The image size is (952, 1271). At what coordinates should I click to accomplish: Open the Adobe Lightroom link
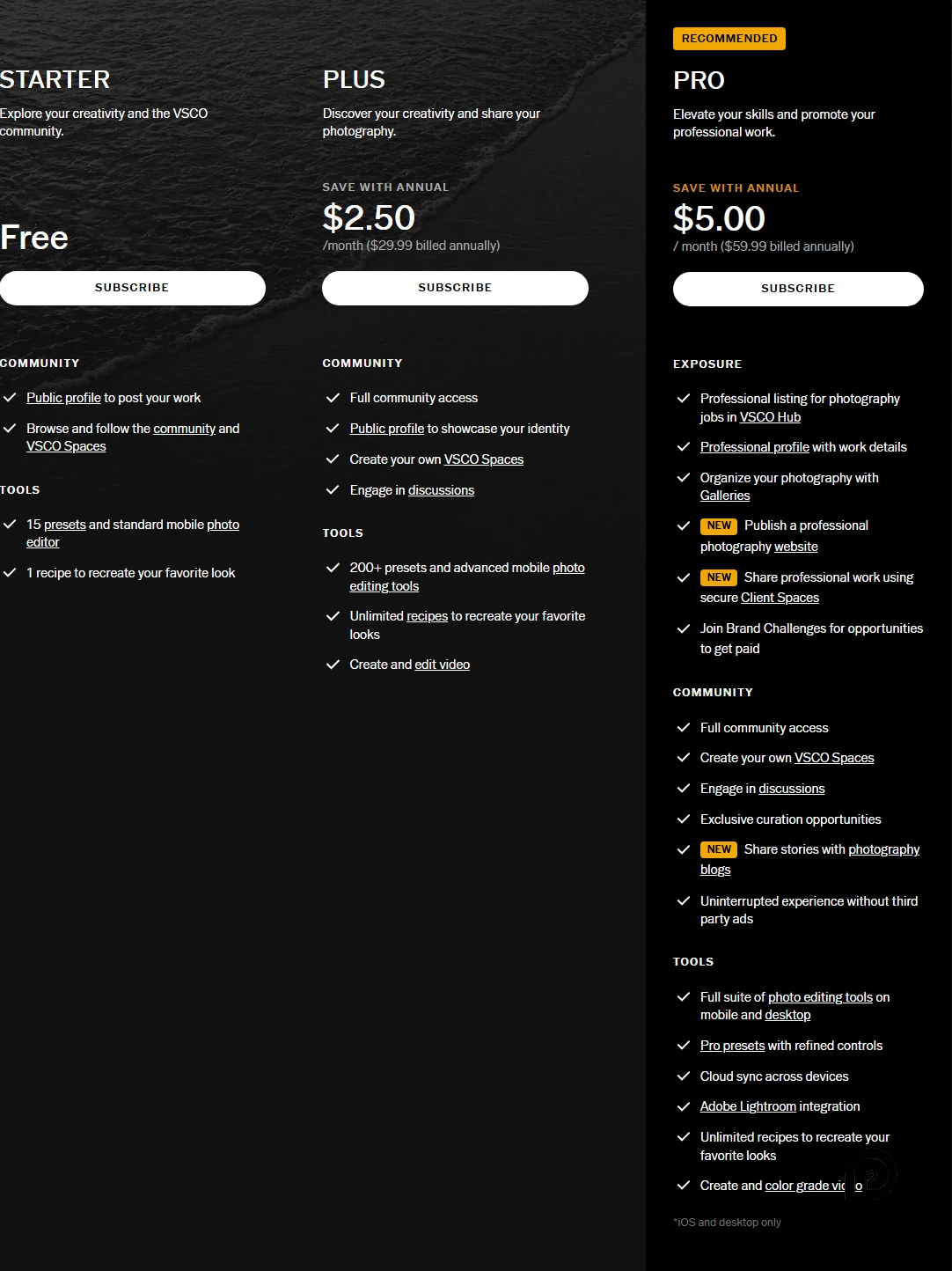pyautogui.click(x=747, y=1106)
